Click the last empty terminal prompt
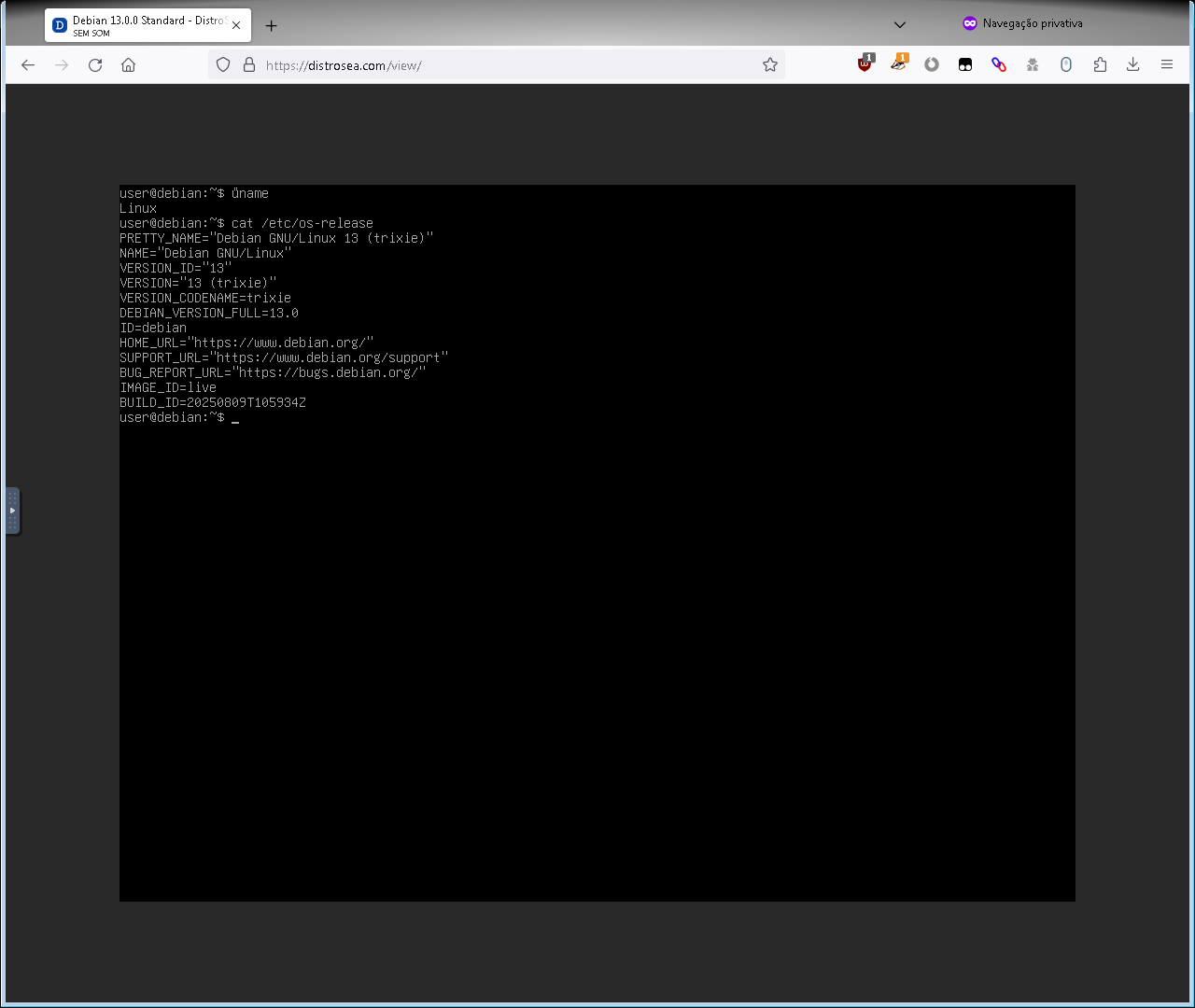The height and width of the screenshot is (1008, 1195). [179, 417]
